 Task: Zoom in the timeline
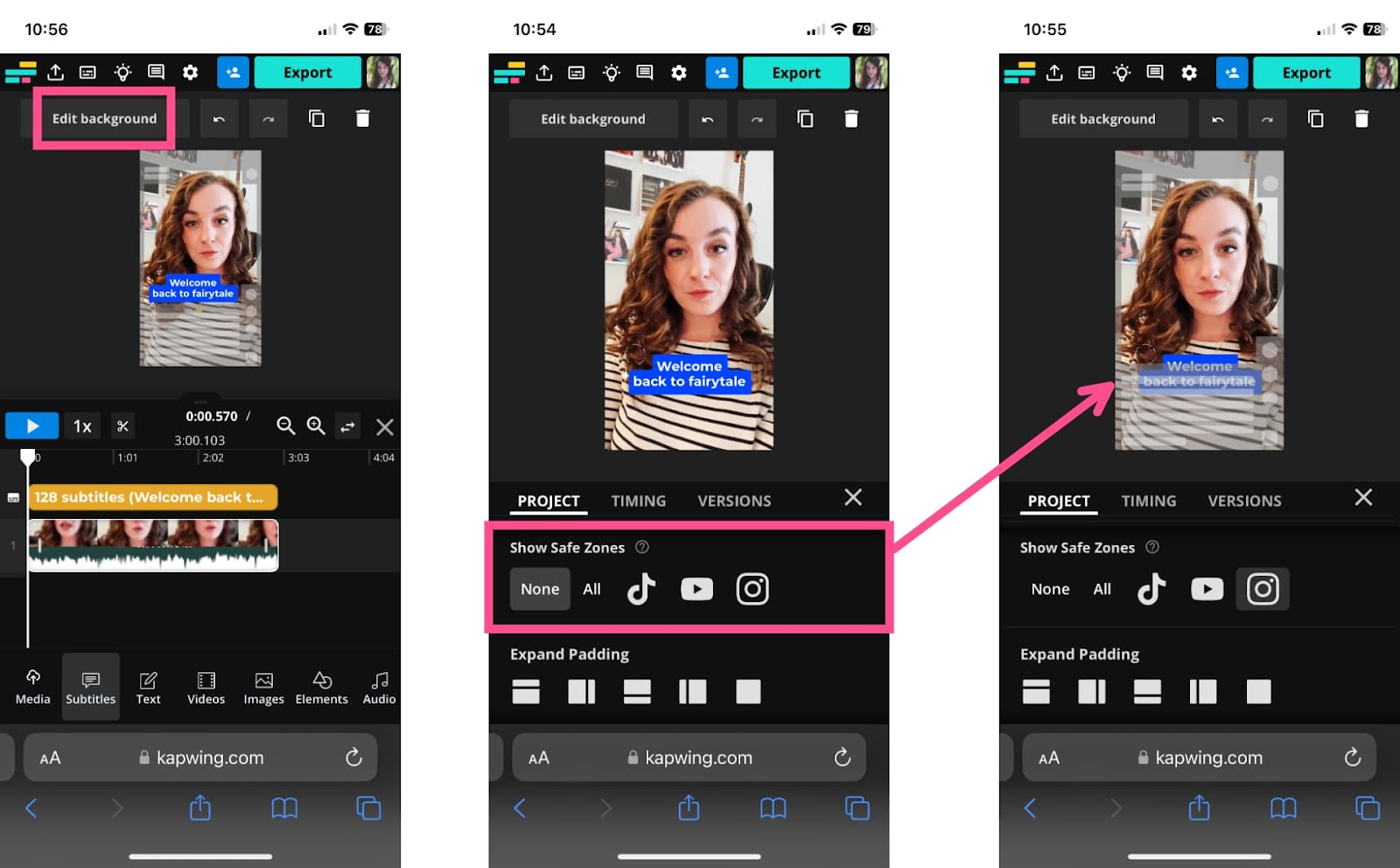(316, 425)
